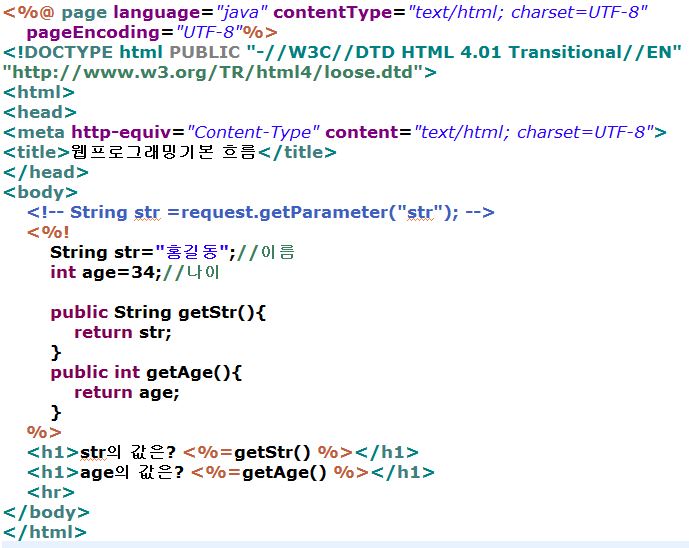Click the closing </html> tag
Viewport: 689px width, 548px height.
[45, 533]
